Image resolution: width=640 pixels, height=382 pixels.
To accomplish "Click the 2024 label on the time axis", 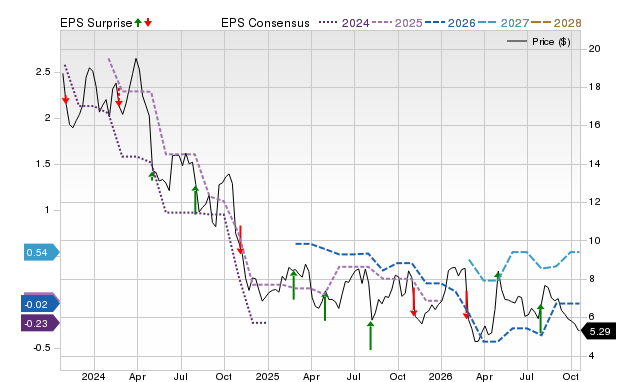I will (93, 376).
